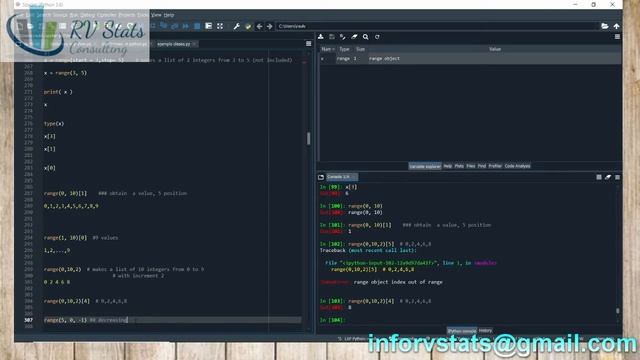Select the IPython console bottom tab
The height and width of the screenshot is (360, 640).
[x=462, y=331]
